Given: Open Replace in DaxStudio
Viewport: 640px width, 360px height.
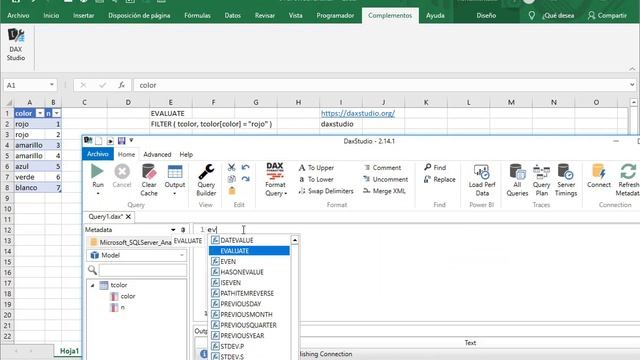Looking at the screenshot, I should (440, 179).
